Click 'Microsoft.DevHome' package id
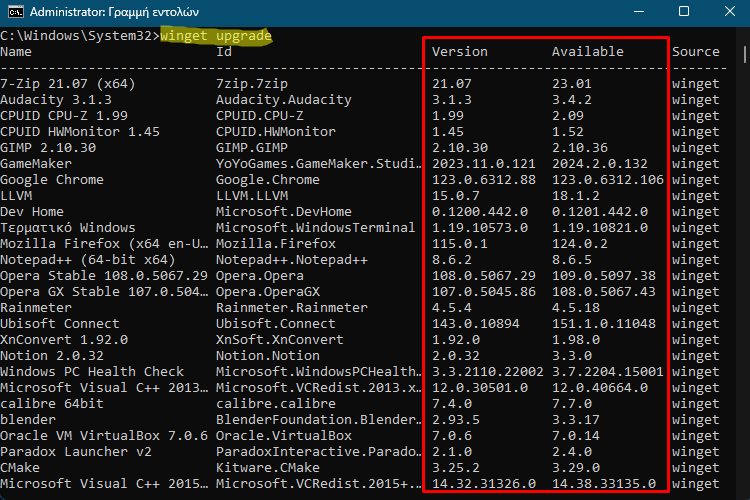 [x=284, y=211]
